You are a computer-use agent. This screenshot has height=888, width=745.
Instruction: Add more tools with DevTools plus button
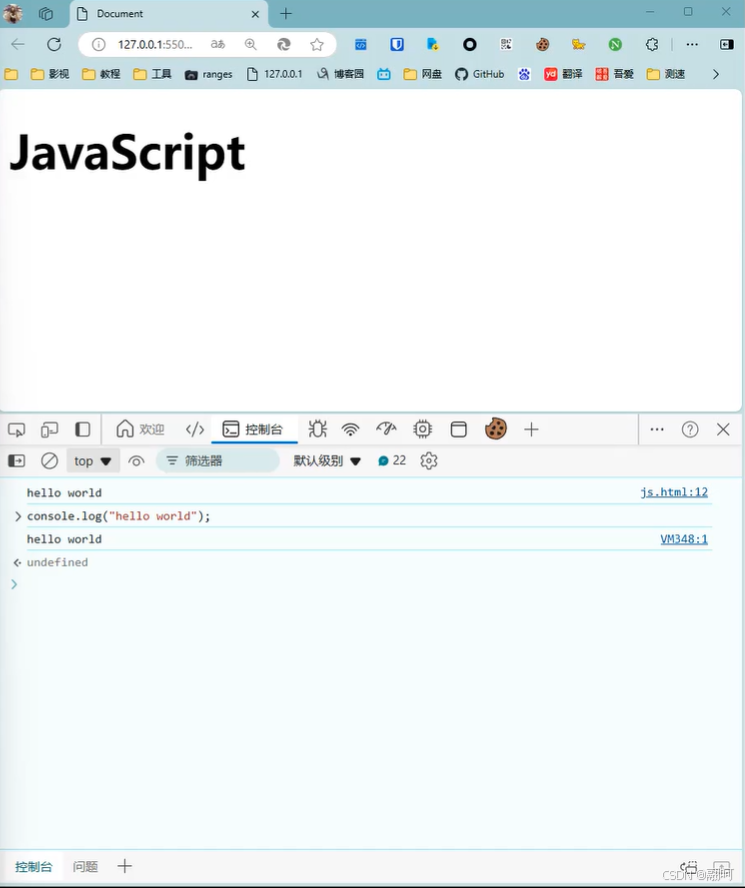click(531, 430)
